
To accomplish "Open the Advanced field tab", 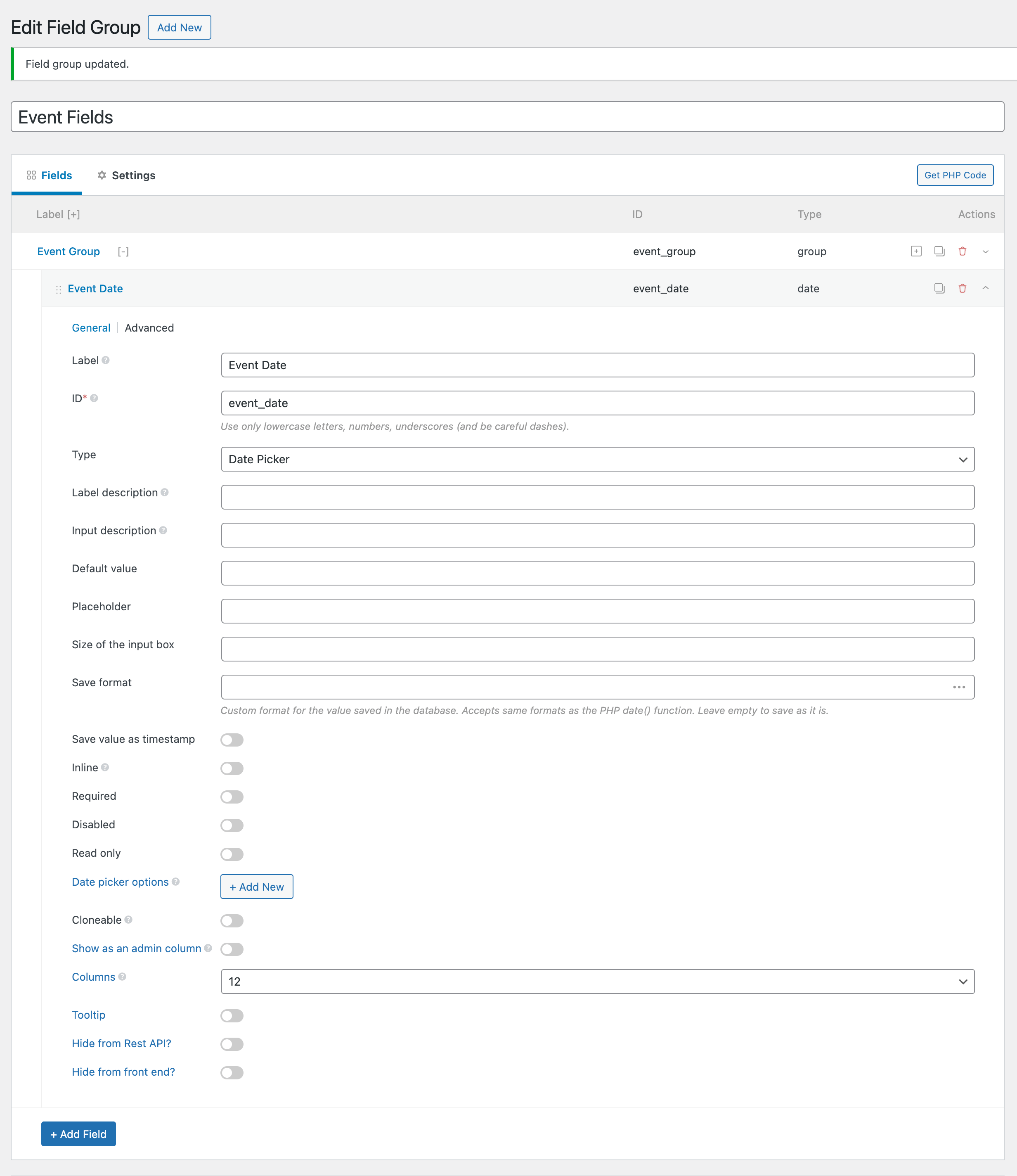I will [x=149, y=327].
